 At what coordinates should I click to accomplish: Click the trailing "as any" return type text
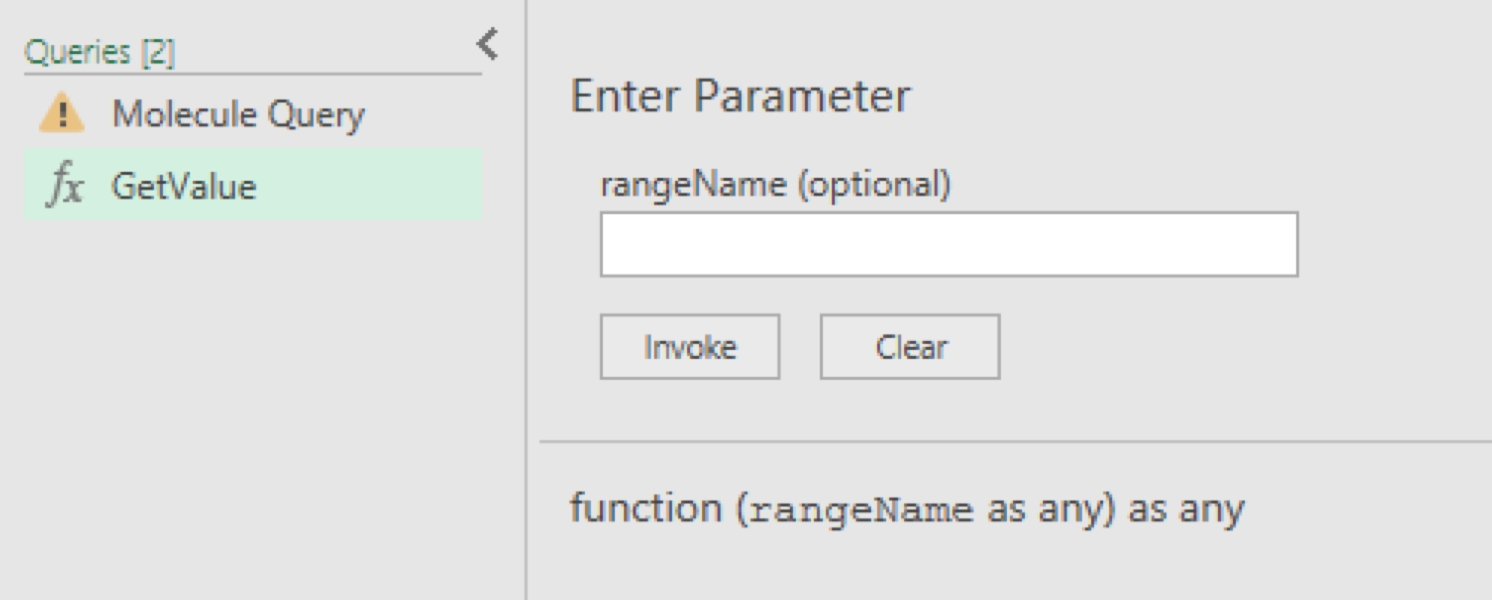(x=1186, y=509)
